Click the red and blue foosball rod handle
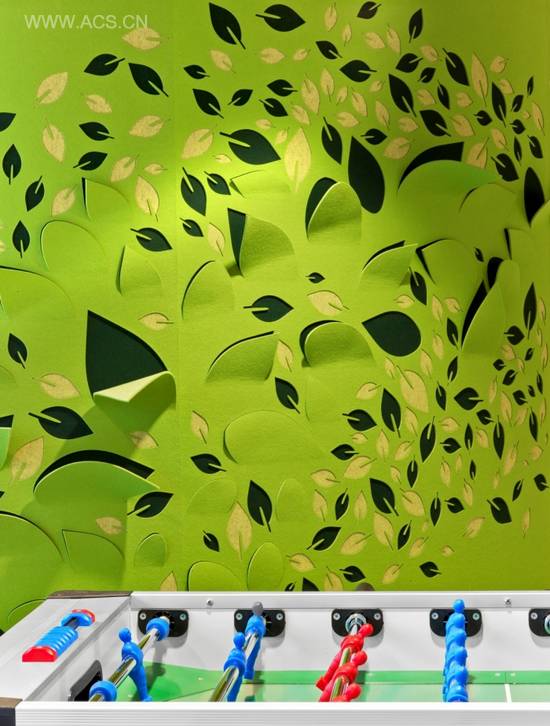 coord(58,635)
